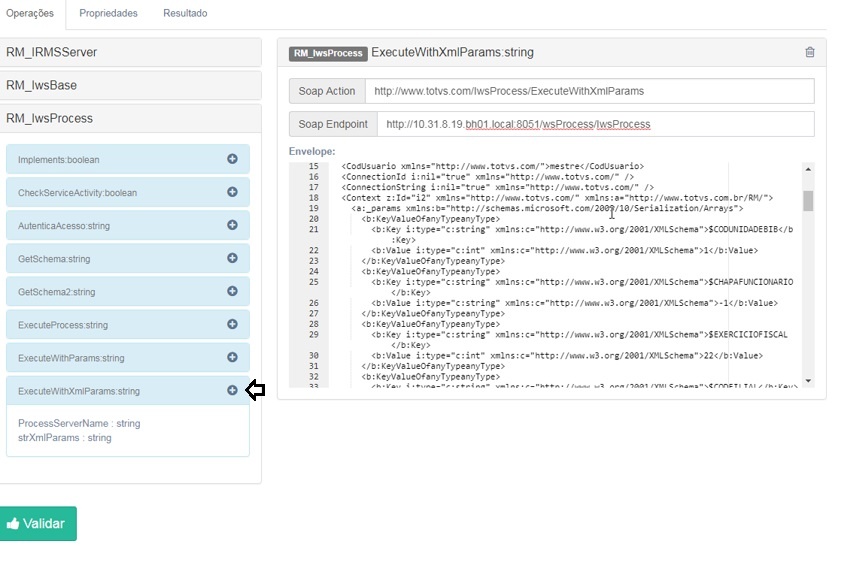Select the CheckServiceActivity:boolean operation row

click(x=127, y=193)
